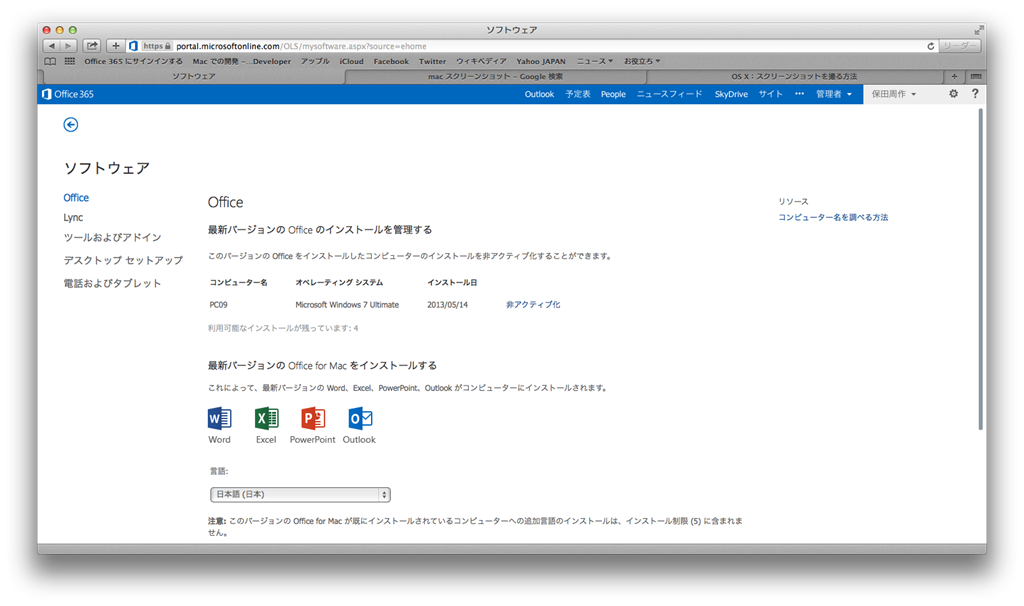This screenshot has height=606, width=1024.
Task: Click the オペレーティング システム column header
Action: [339, 283]
